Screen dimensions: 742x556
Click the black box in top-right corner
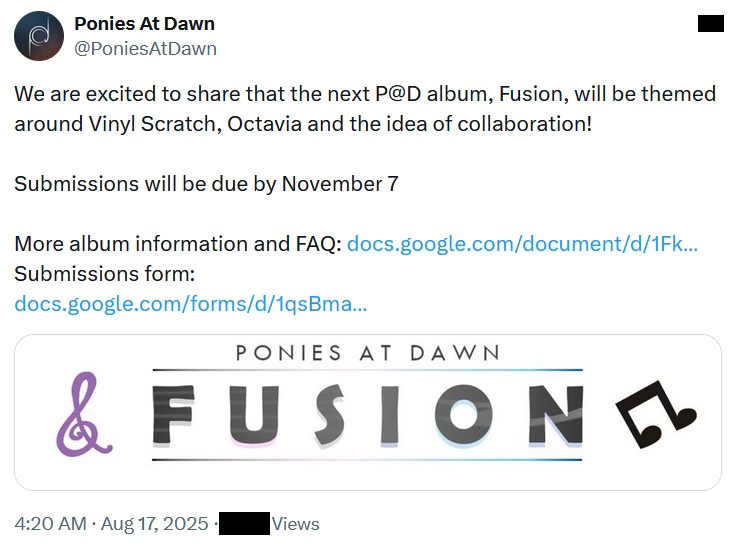[x=710, y=23]
